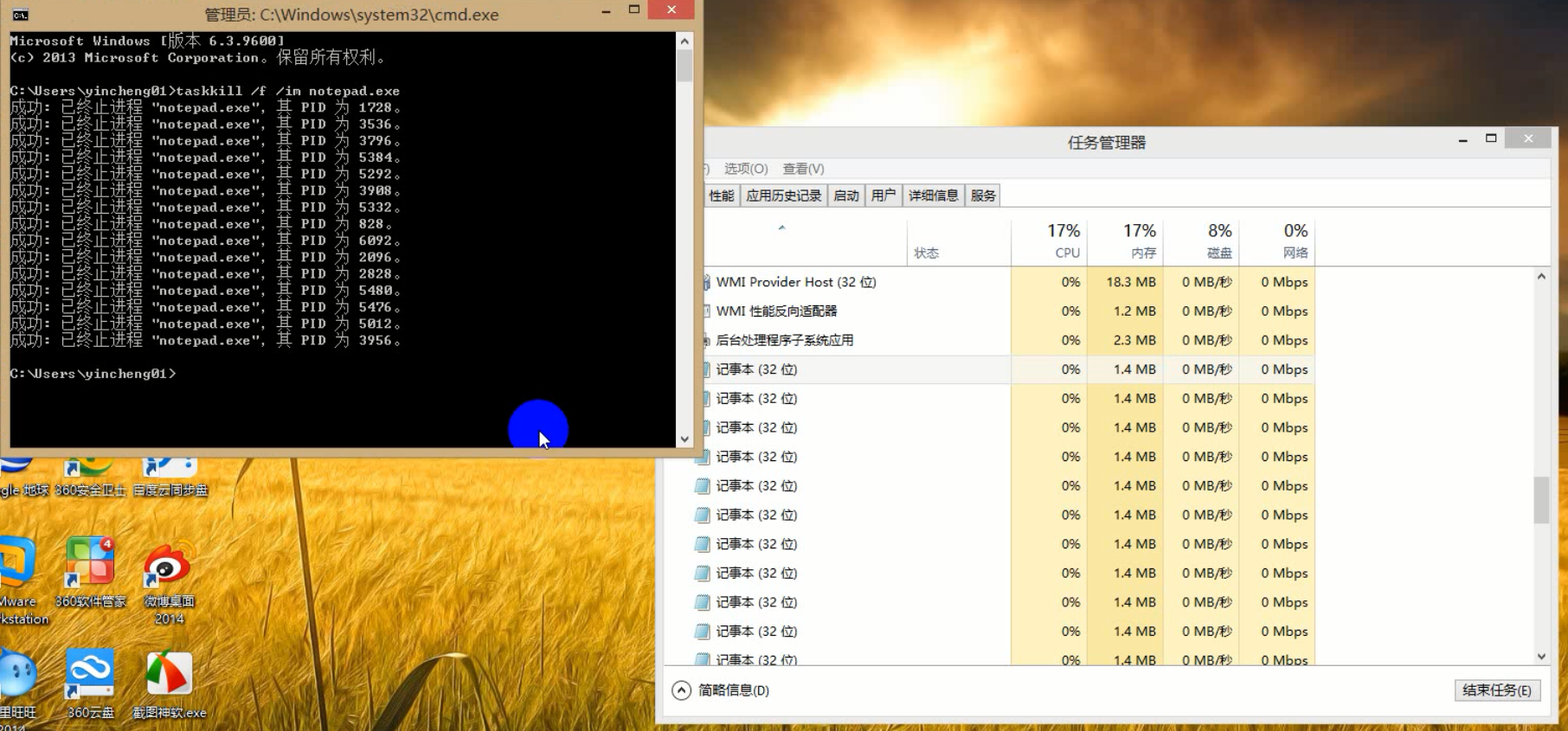Select the WMI 性能反向适配器 process row
This screenshot has width=1568, height=731.
pyautogui.click(x=1009, y=311)
